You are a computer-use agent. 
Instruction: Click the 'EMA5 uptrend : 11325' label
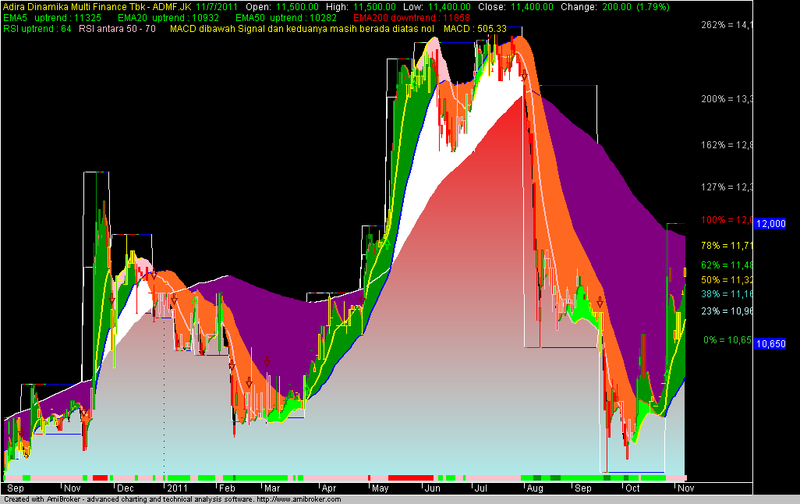(x=53, y=18)
